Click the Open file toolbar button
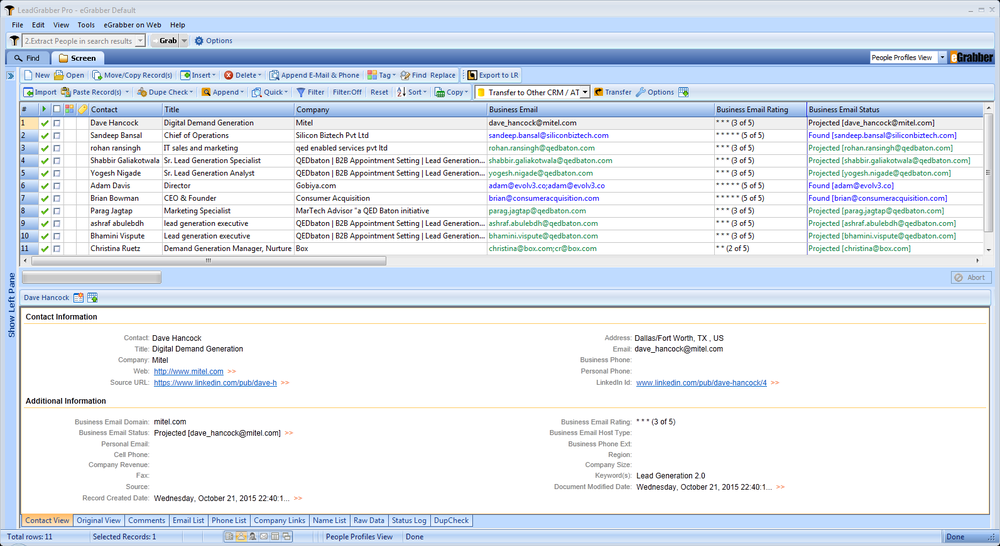1000x546 pixels. tap(69, 75)
